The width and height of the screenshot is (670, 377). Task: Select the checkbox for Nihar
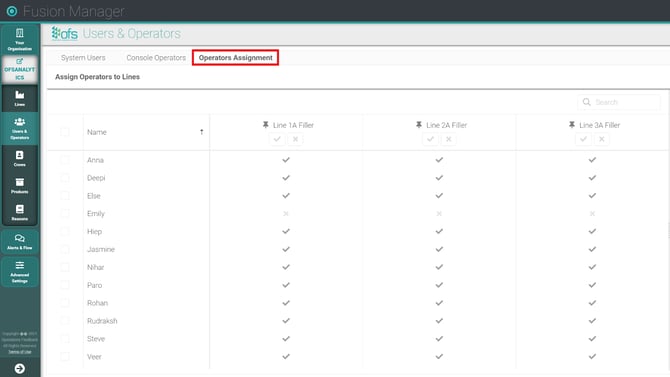coord(65,267)
